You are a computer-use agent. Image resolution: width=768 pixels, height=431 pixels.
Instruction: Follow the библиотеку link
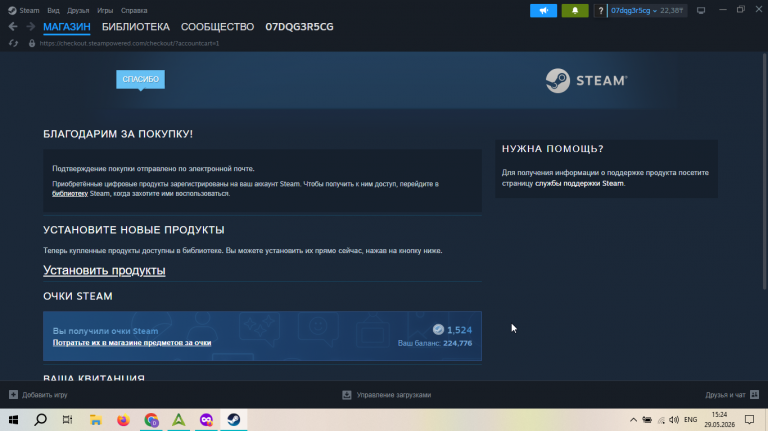[70, 193]
